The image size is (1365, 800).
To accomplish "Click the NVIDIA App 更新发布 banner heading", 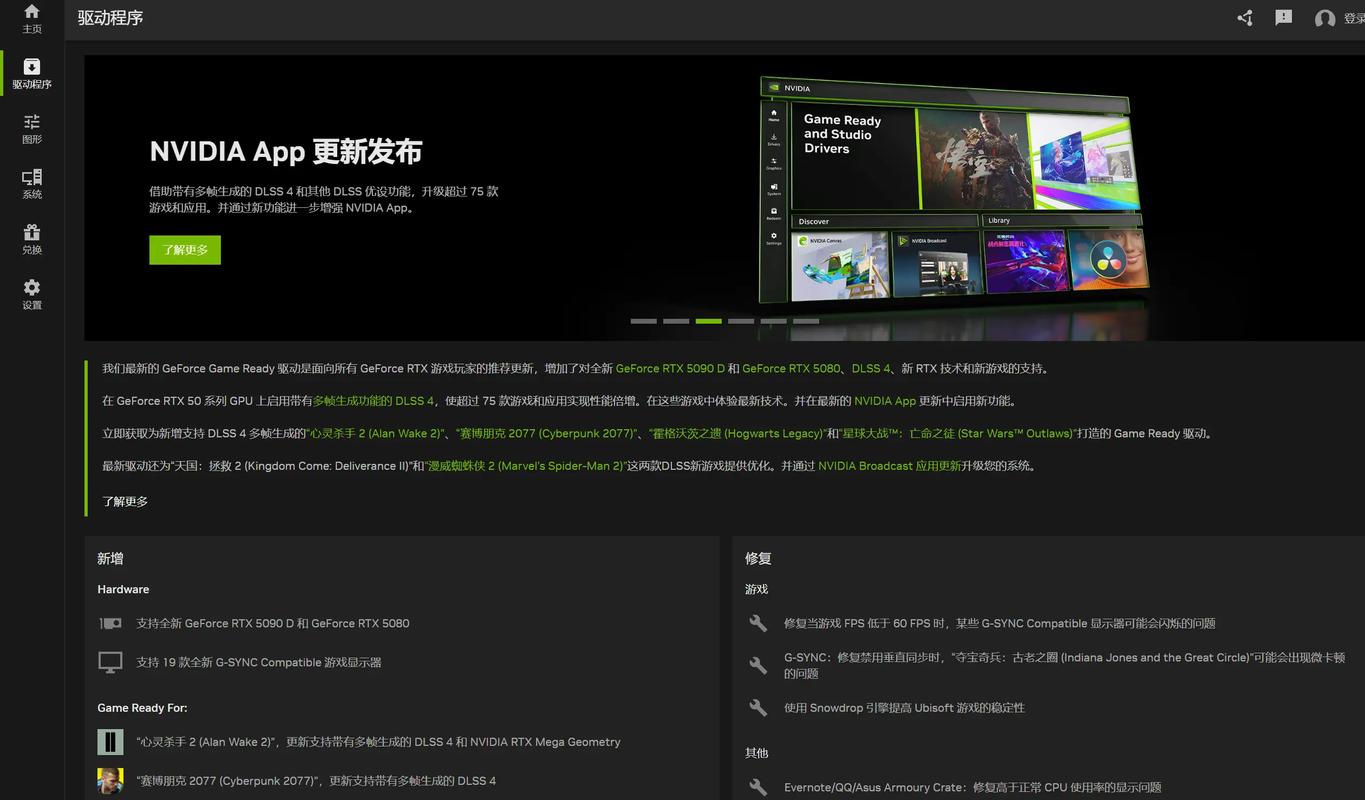I will pos(286,151).
